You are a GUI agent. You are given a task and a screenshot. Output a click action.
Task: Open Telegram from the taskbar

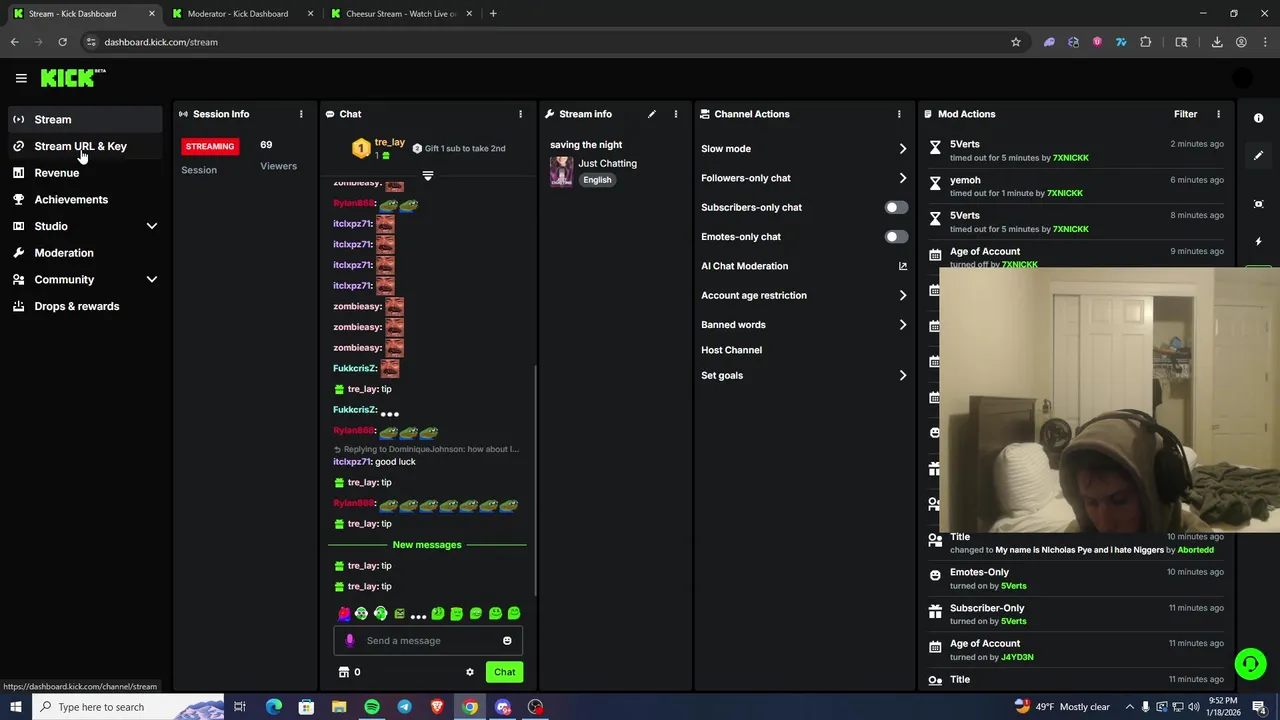[404, 707]
